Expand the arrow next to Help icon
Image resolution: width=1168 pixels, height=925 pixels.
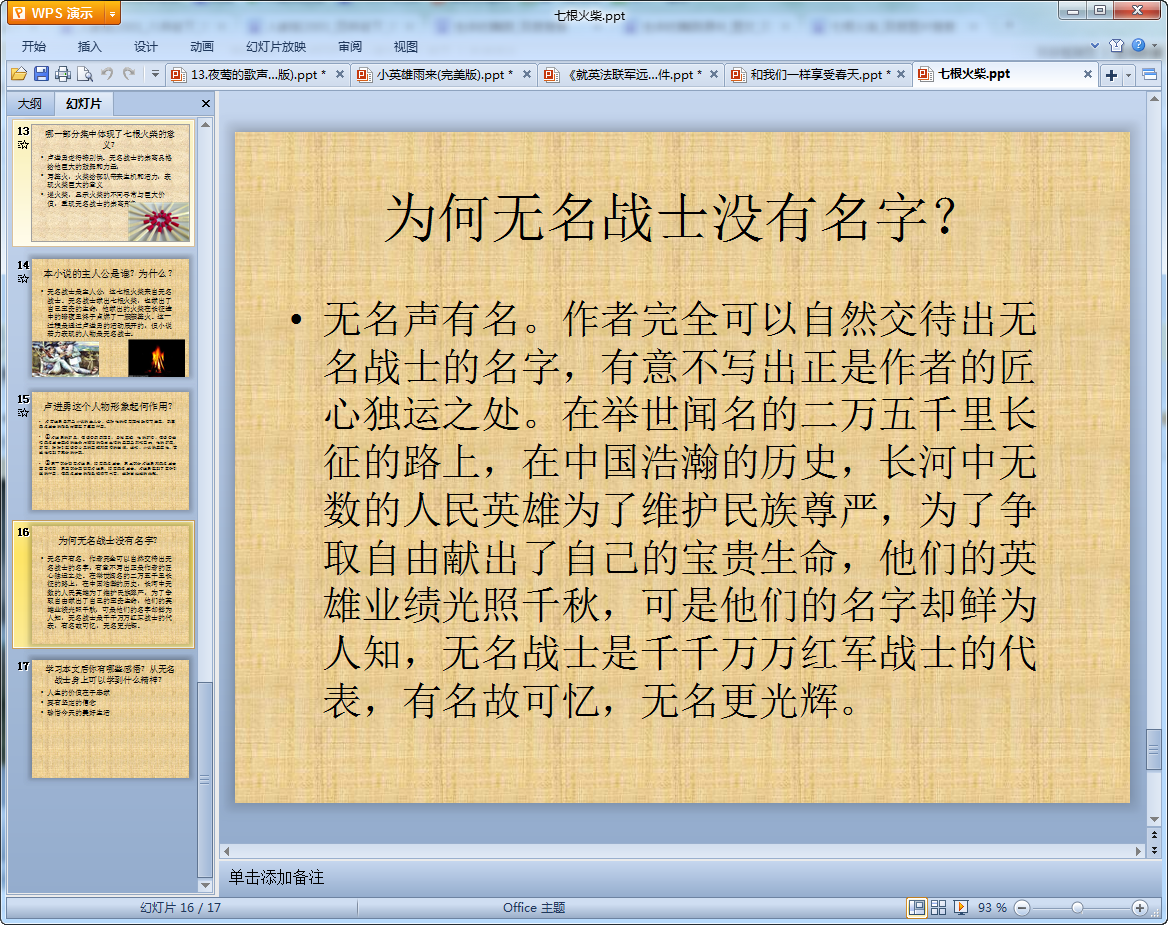[1155, 45]
